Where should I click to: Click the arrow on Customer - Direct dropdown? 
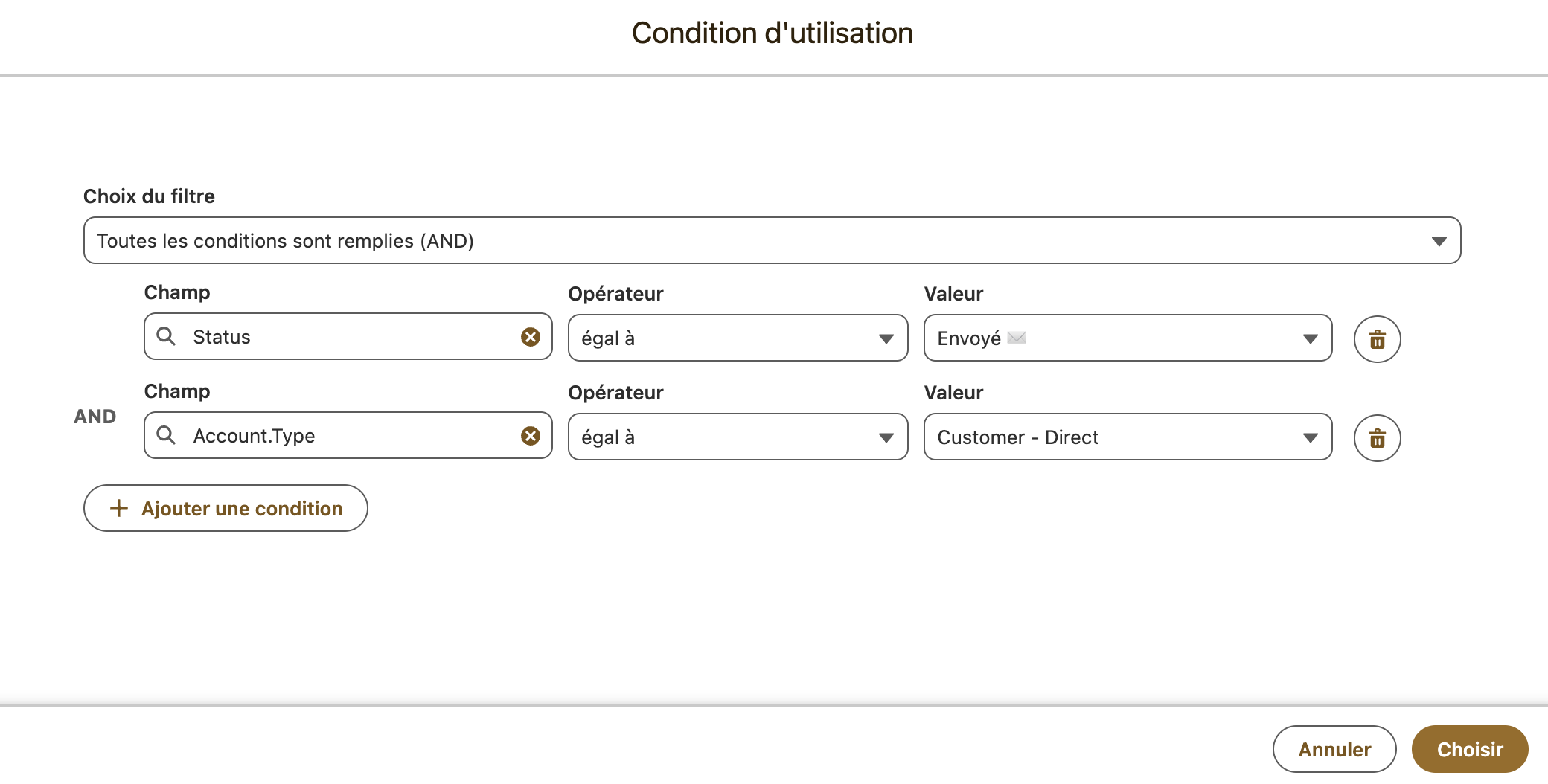click(1310, 437)
